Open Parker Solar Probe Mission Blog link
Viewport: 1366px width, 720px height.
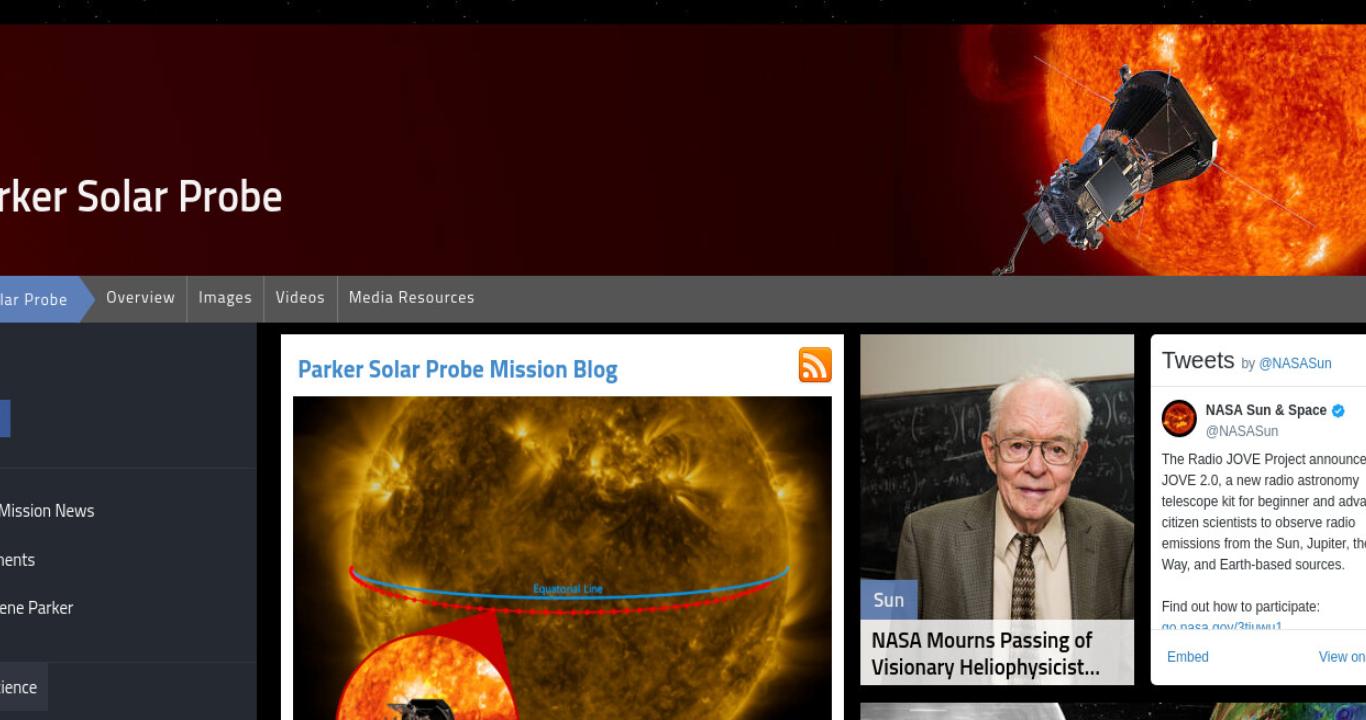457,369
